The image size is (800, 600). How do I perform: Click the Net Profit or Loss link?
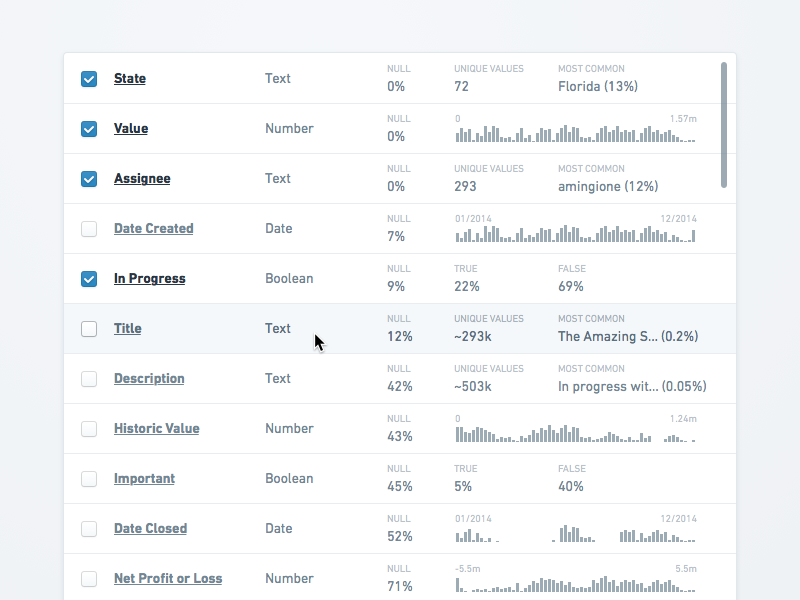tap(168, 579)
